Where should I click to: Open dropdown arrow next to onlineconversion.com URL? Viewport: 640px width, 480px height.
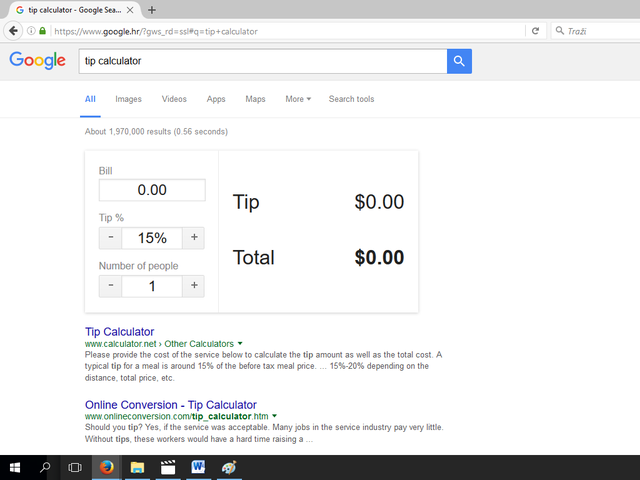[x=274, y=416]
